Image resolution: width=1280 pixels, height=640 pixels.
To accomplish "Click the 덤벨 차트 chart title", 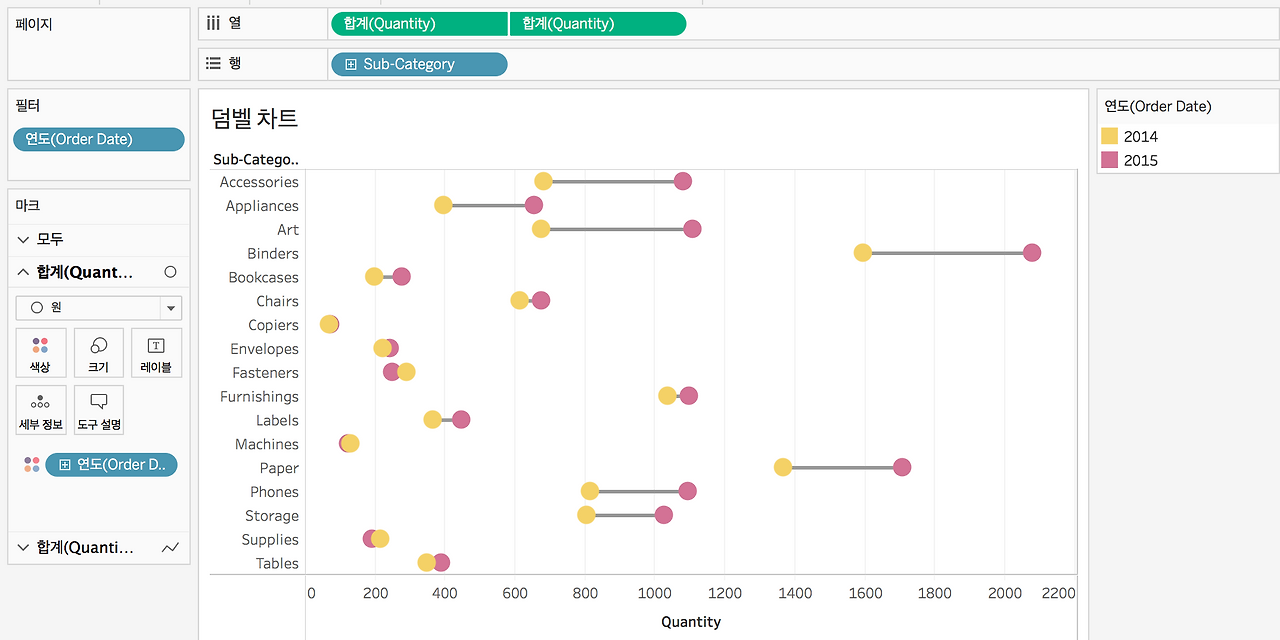I will [255, 118].
